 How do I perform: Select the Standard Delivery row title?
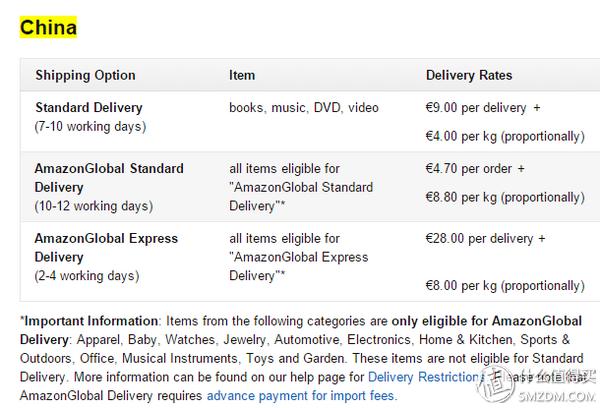click(x=89, y=108)
